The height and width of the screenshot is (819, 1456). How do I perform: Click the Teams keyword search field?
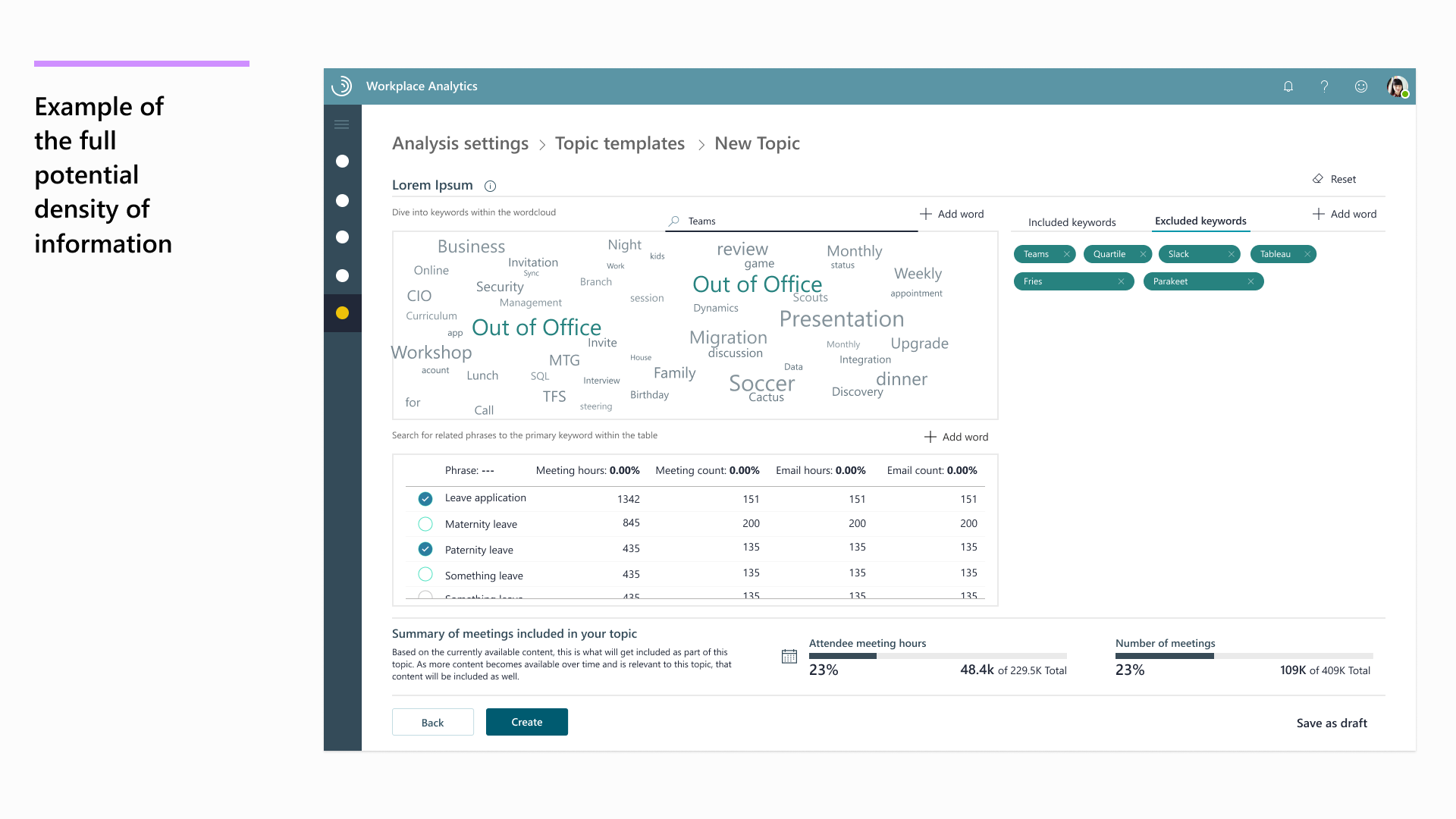click(x=789, y=221)
